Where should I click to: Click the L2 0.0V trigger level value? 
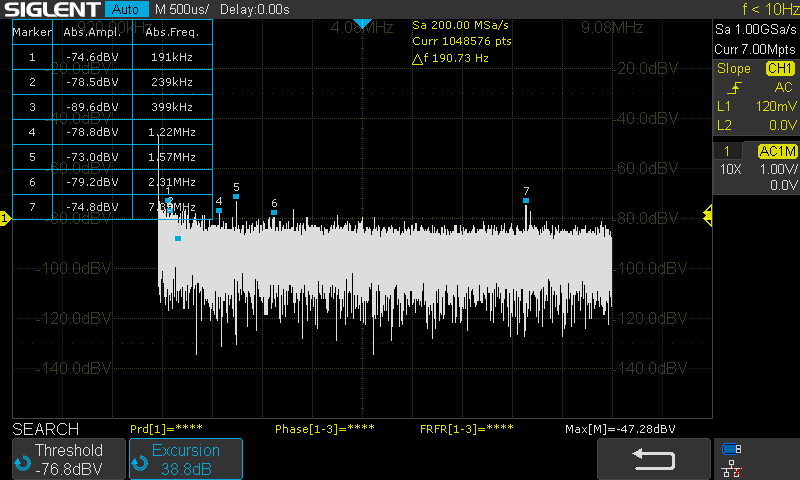(783, 125)
